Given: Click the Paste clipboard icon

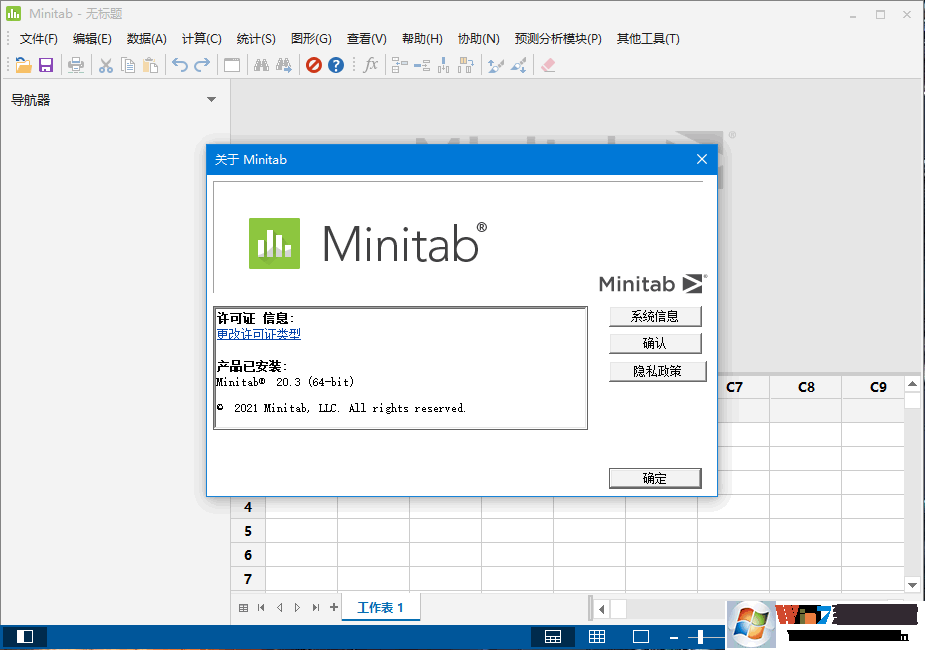Looking at the screenshot, I should pyautogui.click(x=150, y=65).
